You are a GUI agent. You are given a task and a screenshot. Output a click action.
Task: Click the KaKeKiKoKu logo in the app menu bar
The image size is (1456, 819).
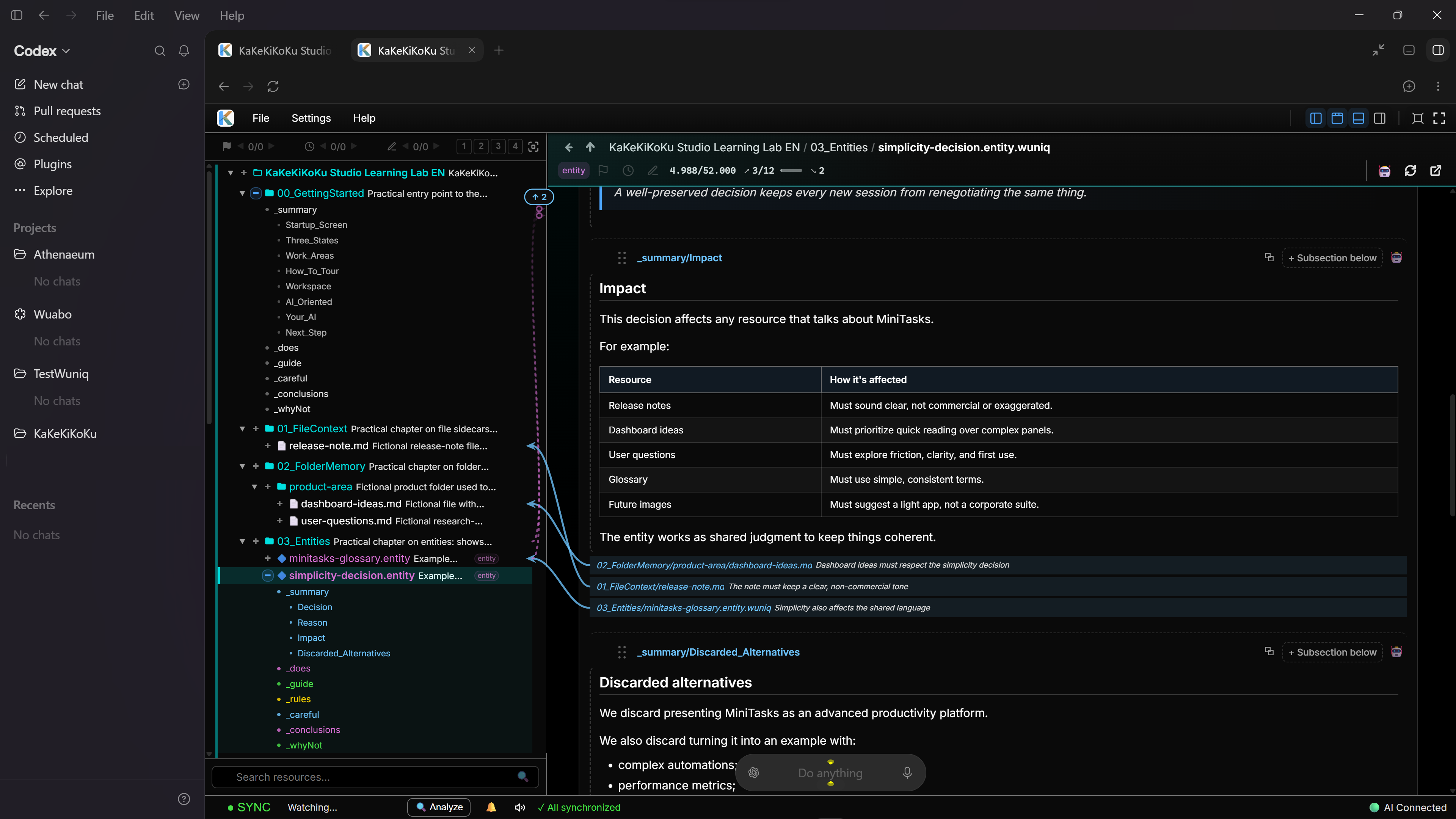226,118
